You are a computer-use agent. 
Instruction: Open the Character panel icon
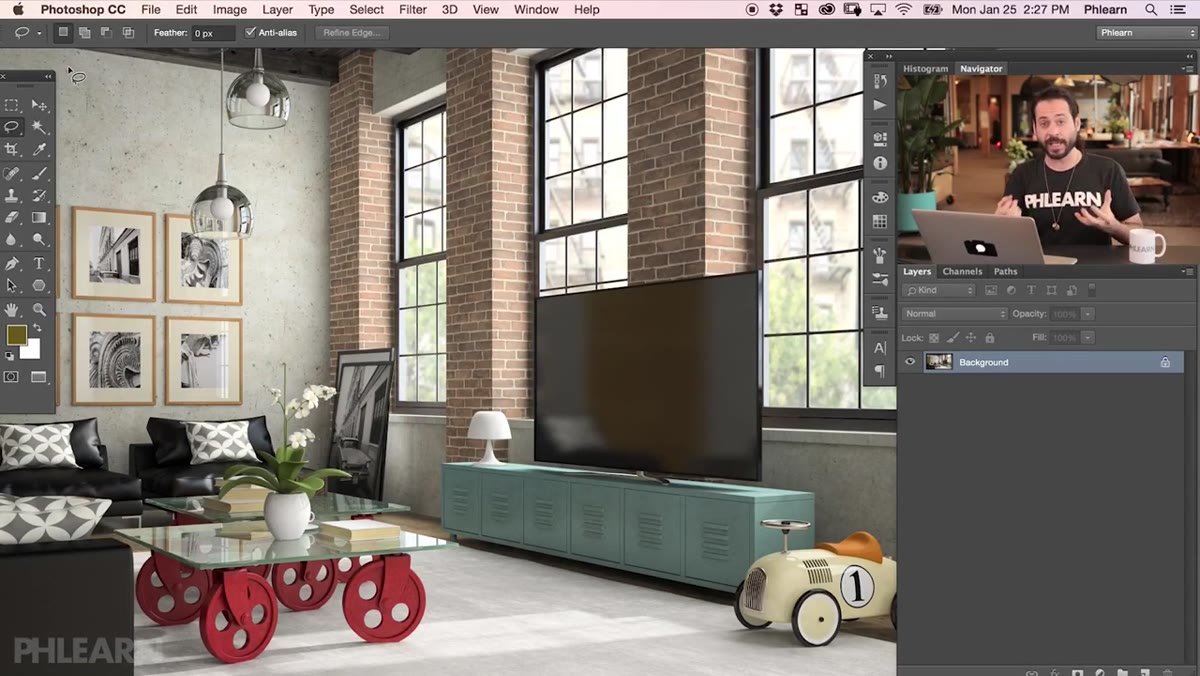[x=880, y=348]
